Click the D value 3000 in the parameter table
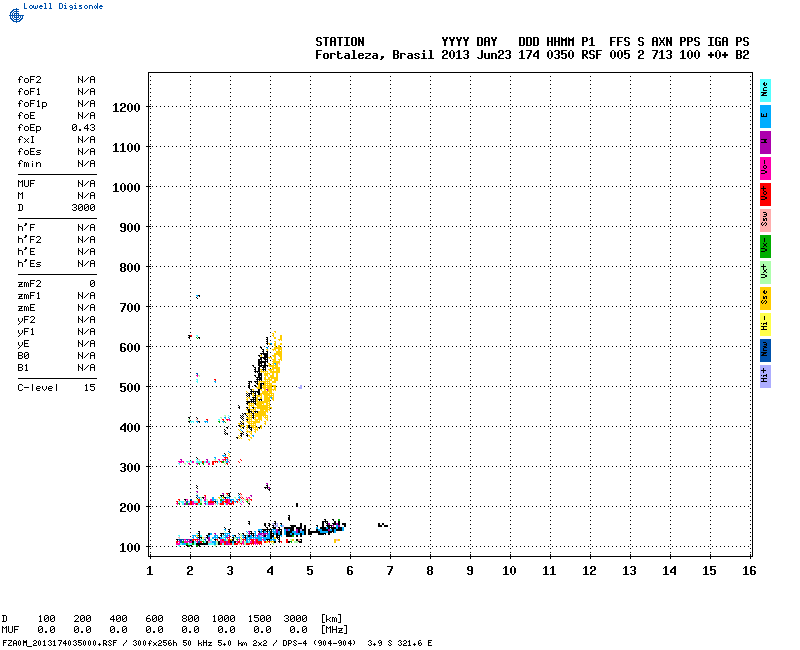Screen dimensions: 800x650 point(83,208)
